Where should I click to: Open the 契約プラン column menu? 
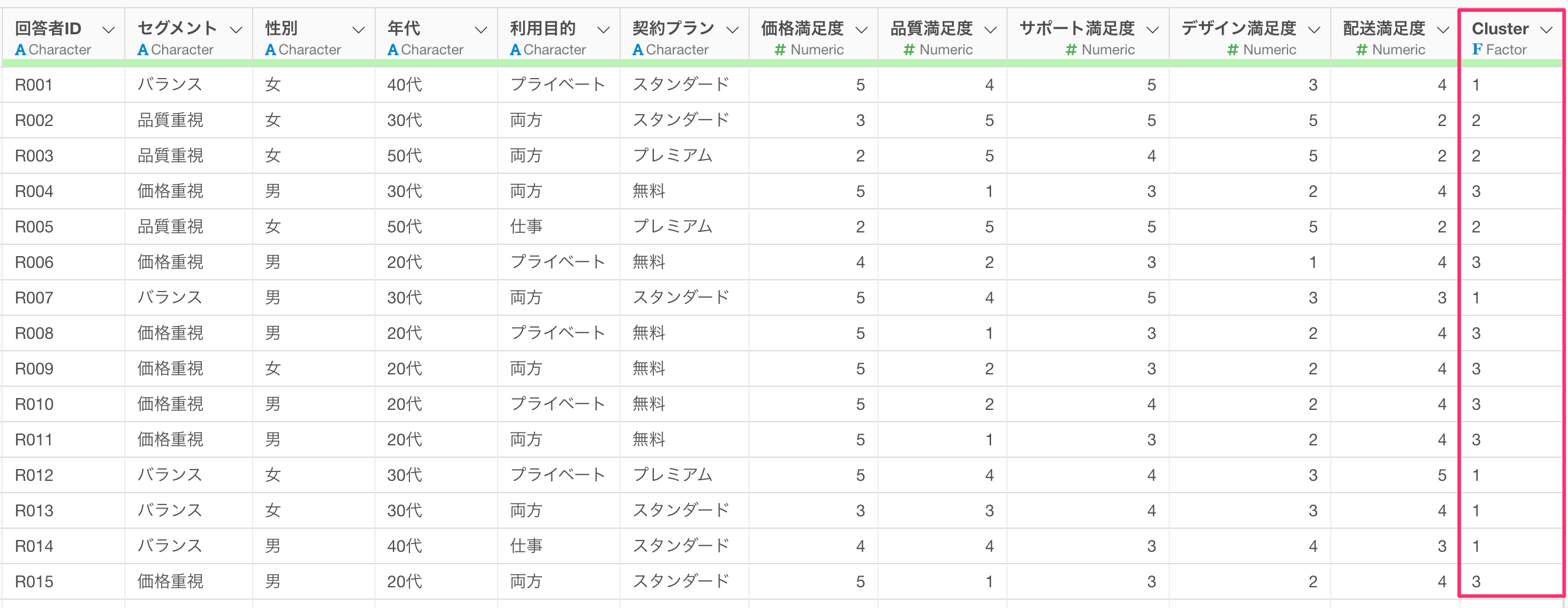pyautogui.click(x=733, y=29)
